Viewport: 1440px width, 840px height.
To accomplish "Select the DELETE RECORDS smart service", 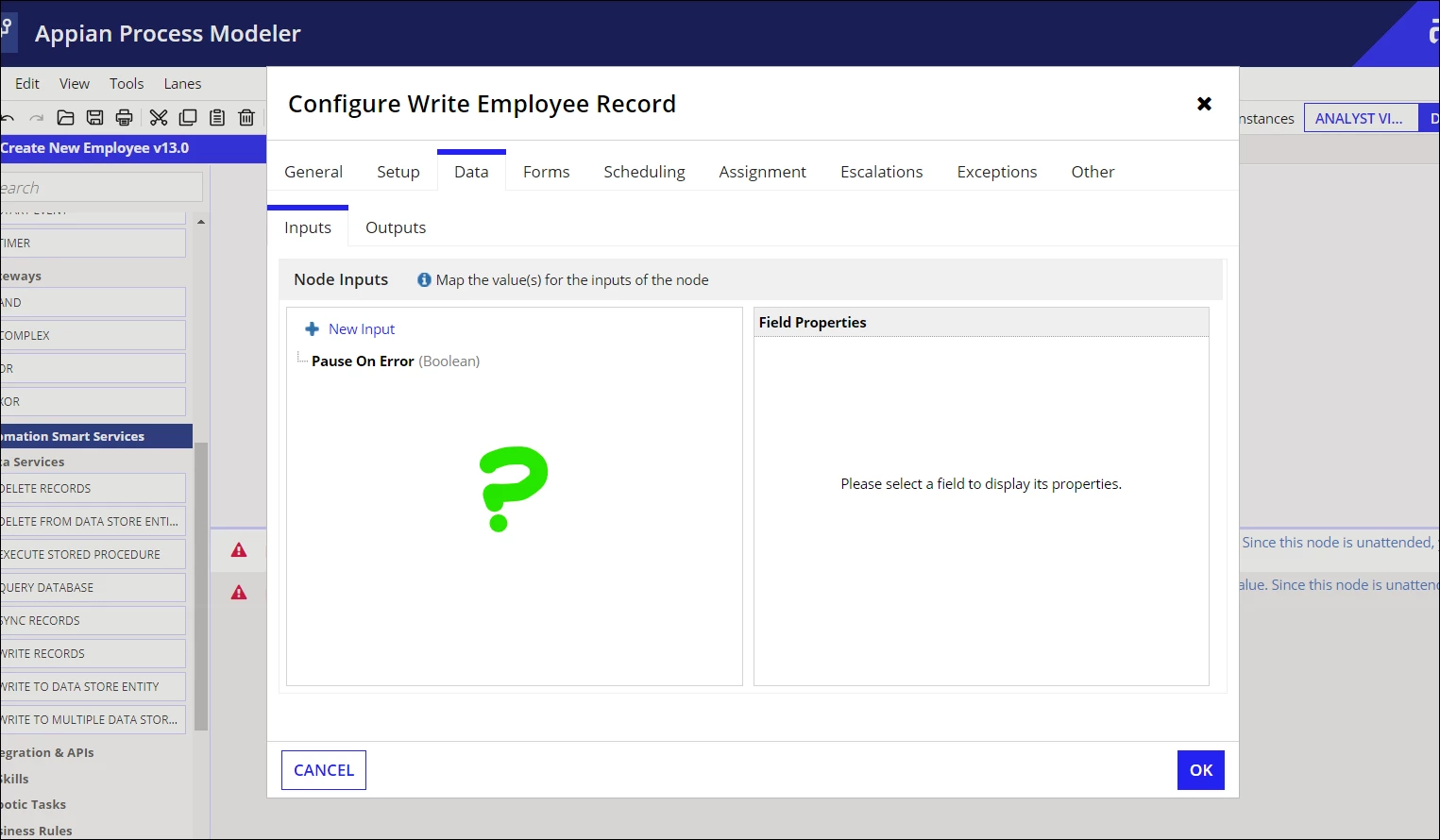I will (93, 488).
